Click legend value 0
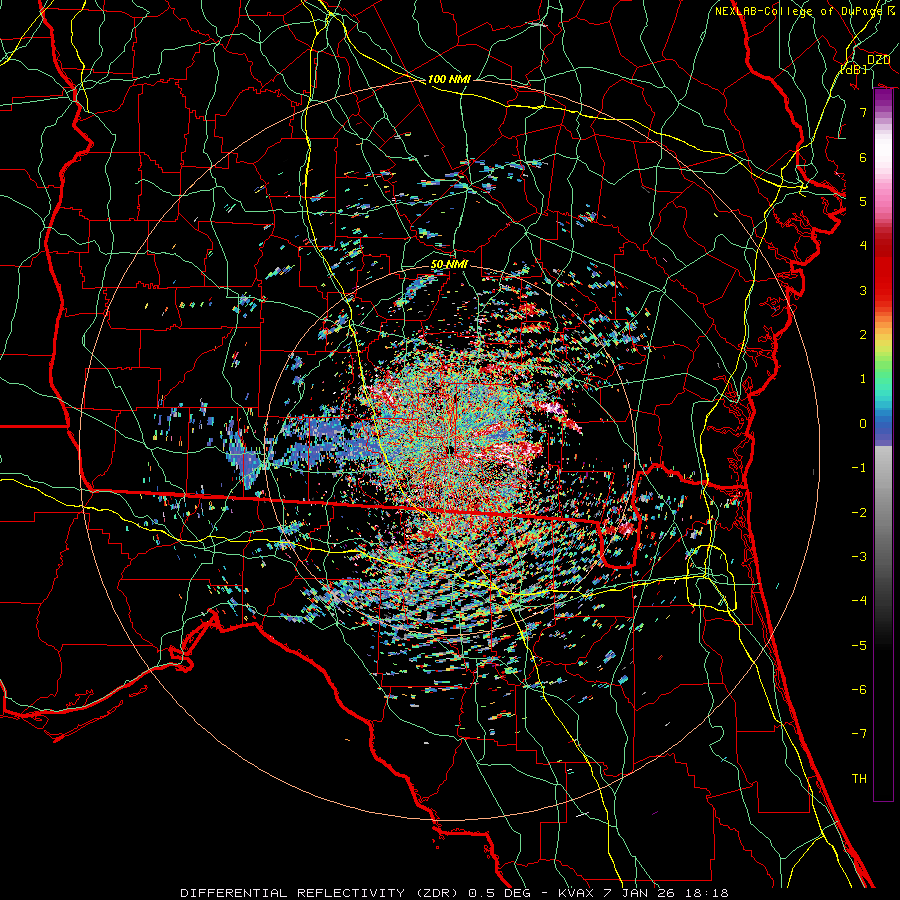This screenshot has height=900, width=900. (863, 424)
